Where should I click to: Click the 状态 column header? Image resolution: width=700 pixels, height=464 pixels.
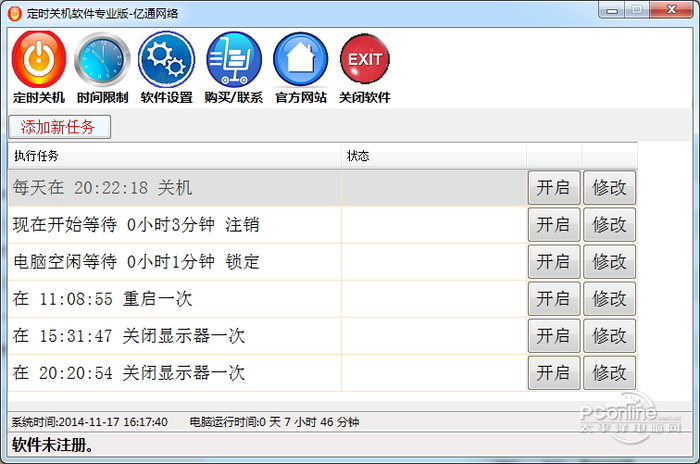coord(433,156)
